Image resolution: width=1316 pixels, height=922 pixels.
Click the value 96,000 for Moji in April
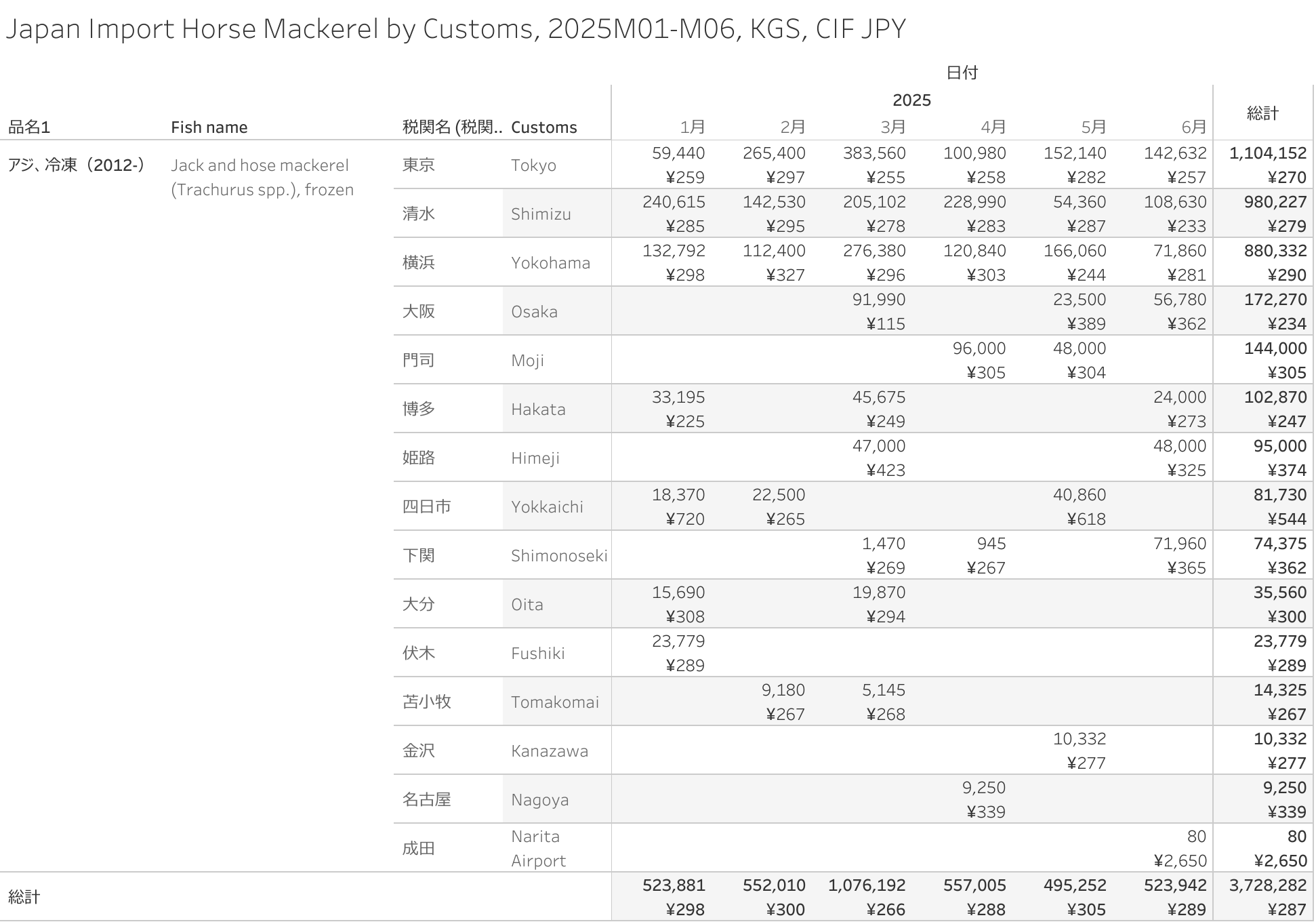(x=979, y=348)
